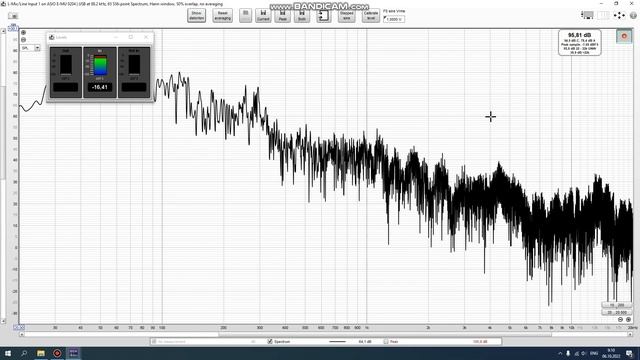Save the Current RTA trace

click(x=263, y=16)
